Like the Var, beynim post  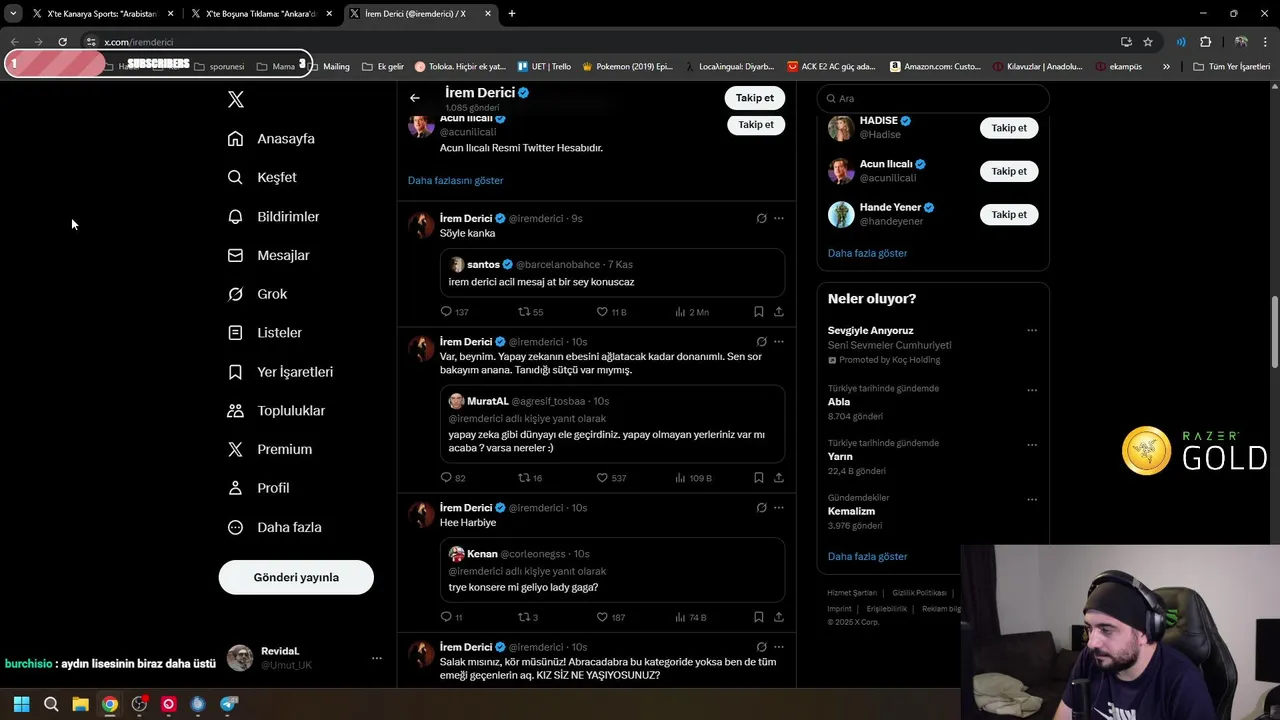click(611, 478)
